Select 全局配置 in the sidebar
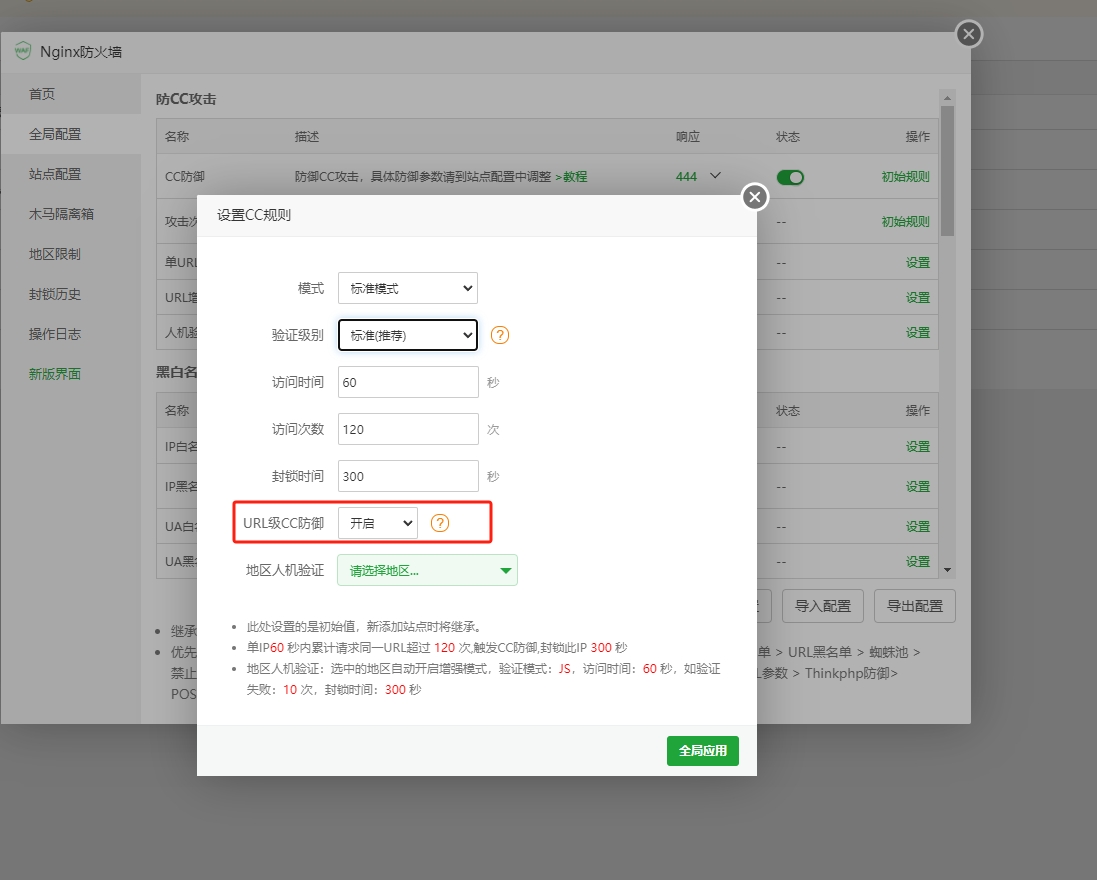This screenshot has height=880, width=1097. pos(71,134)
